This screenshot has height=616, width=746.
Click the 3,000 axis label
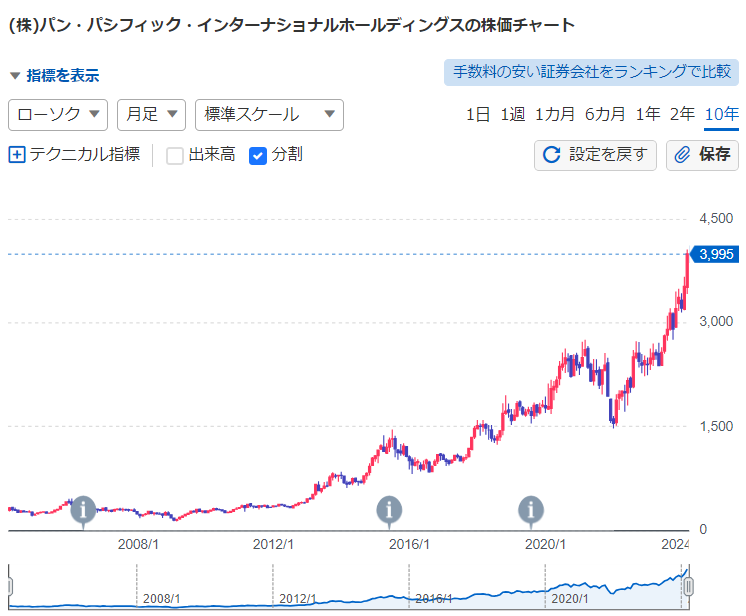point(716,322)
